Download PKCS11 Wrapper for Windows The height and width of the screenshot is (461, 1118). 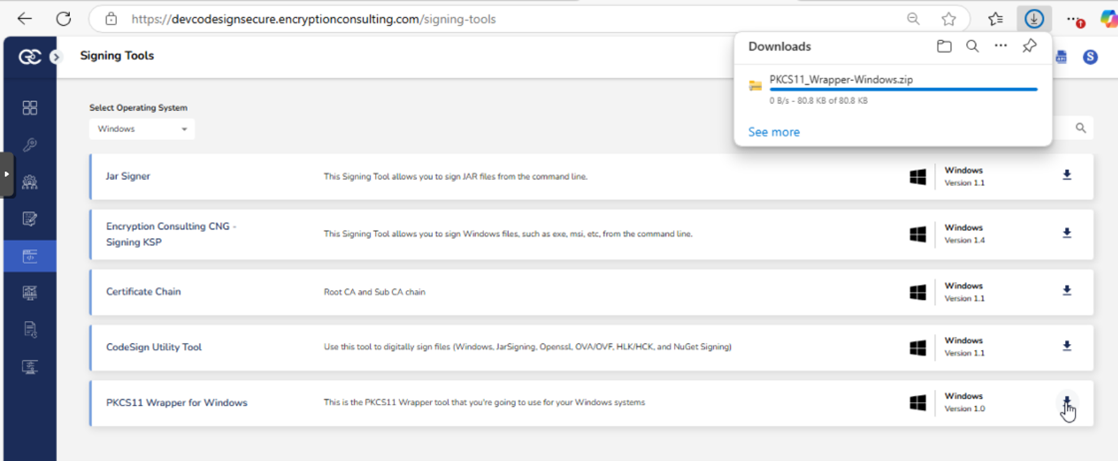coord(1066,402)
